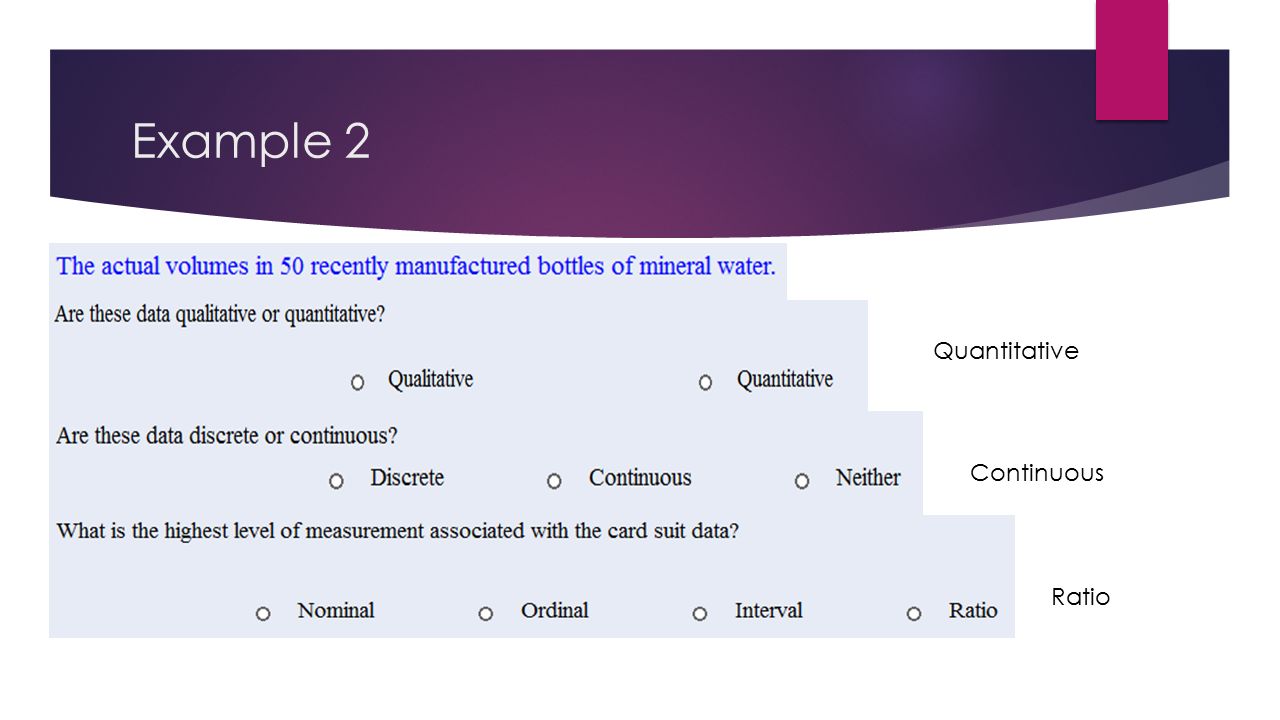Click the qualitative or quantitative question text
The width and height of the screenshot is (1280, 720).
(x=220, y=314)
